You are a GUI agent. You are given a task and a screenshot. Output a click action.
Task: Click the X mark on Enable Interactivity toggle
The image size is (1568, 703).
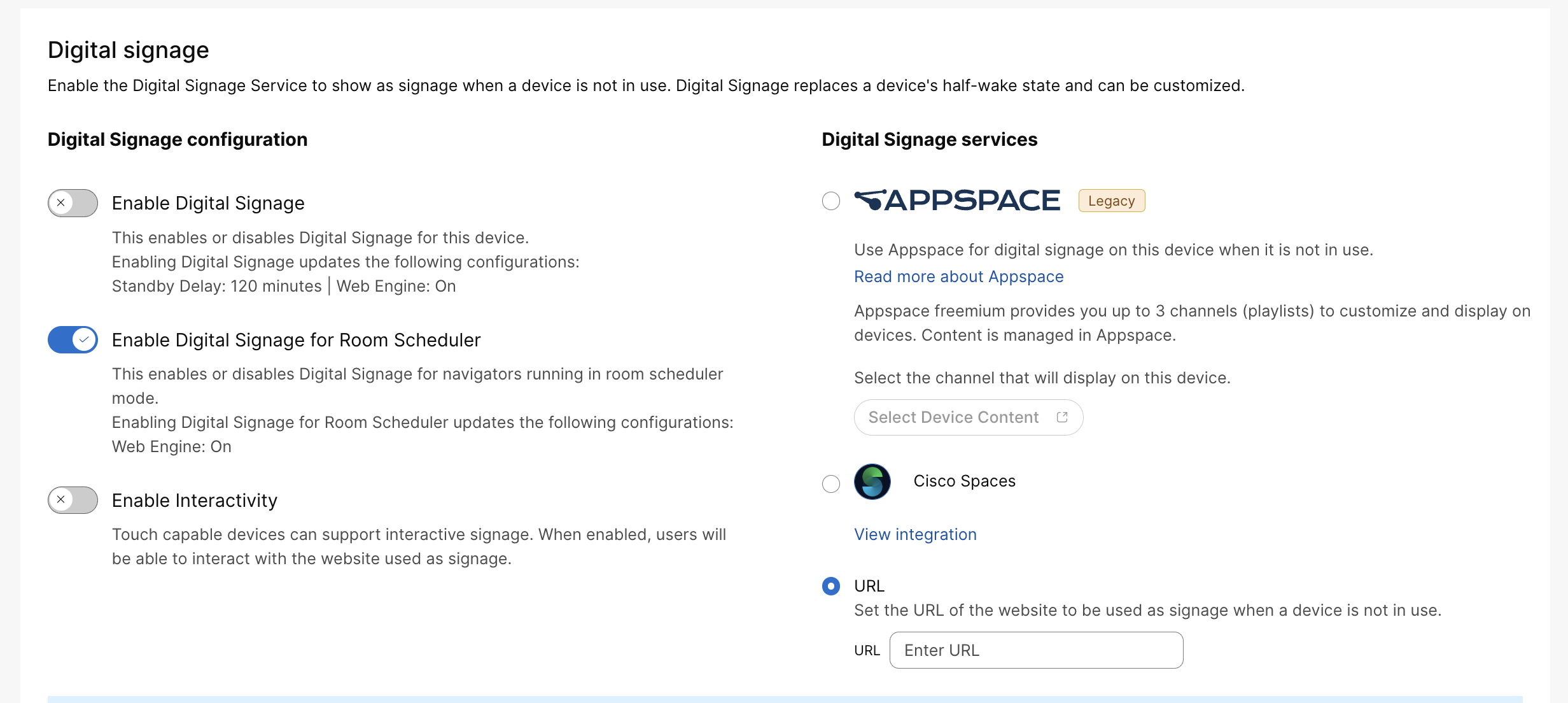pyautogui.click(x=61, y=500)
